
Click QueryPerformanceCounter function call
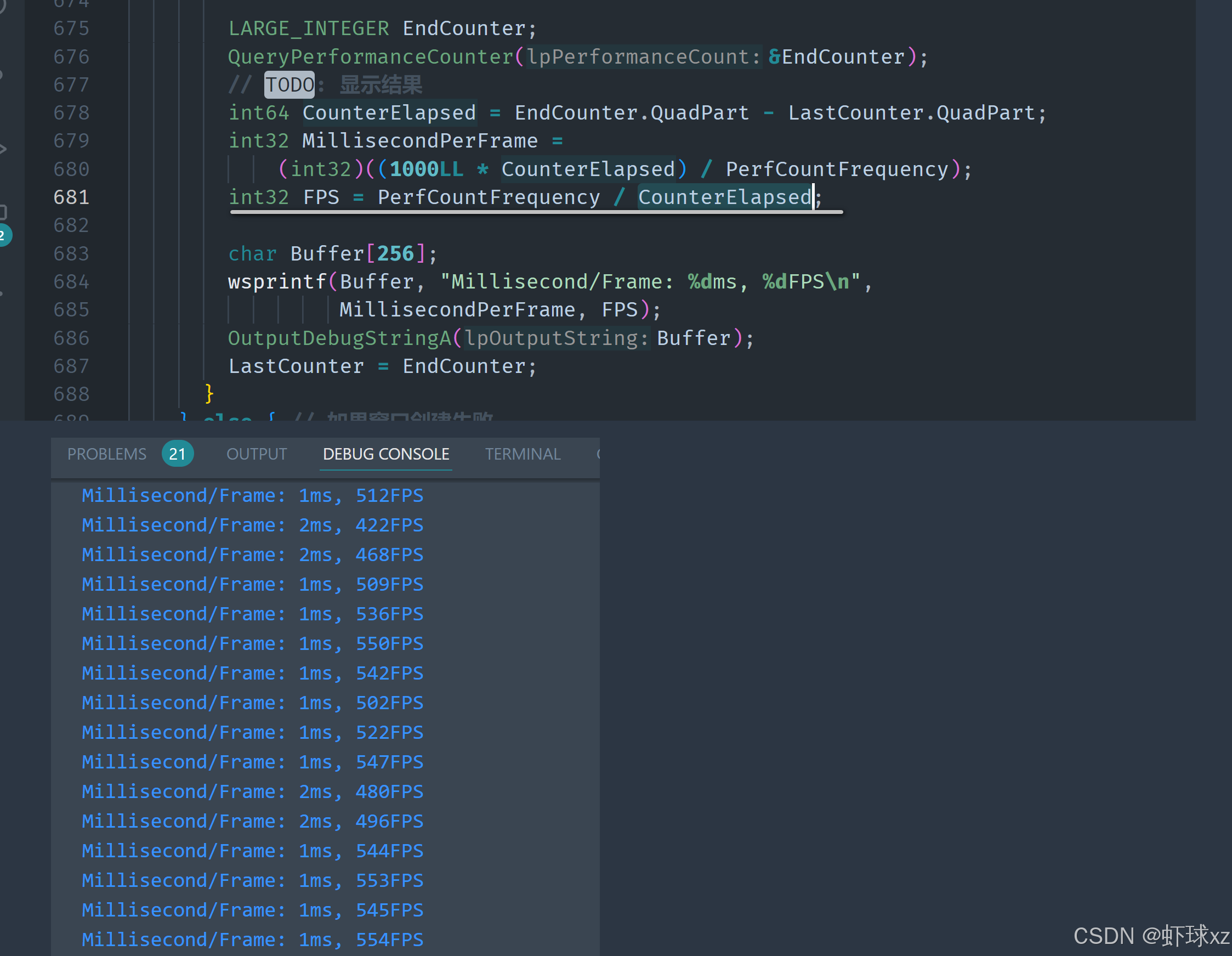[370, 56]
